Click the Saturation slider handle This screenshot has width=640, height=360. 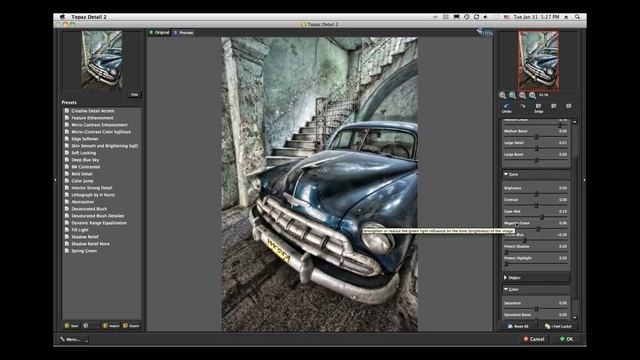point(536,309)
